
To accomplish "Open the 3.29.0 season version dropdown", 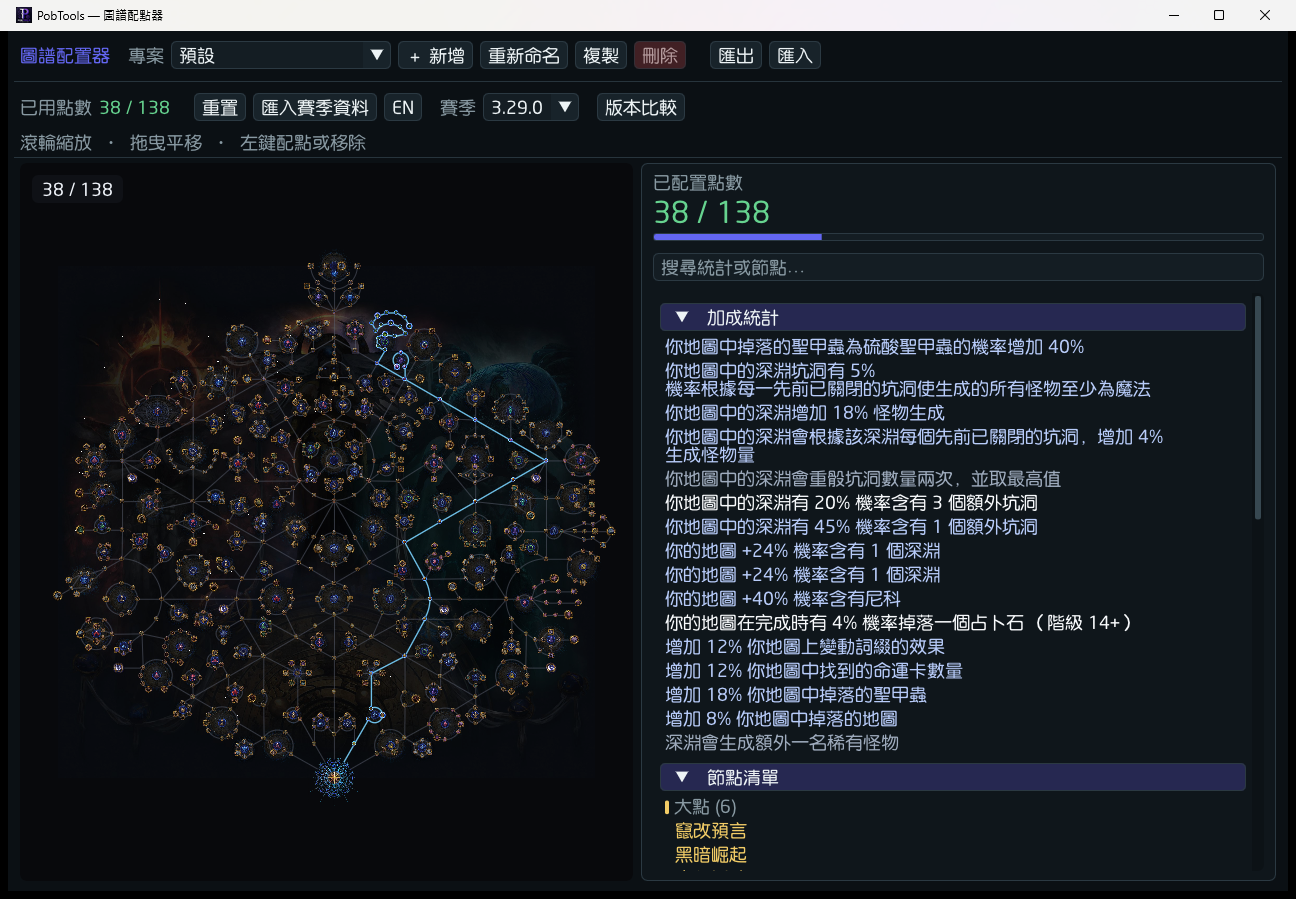I will 531,108.
